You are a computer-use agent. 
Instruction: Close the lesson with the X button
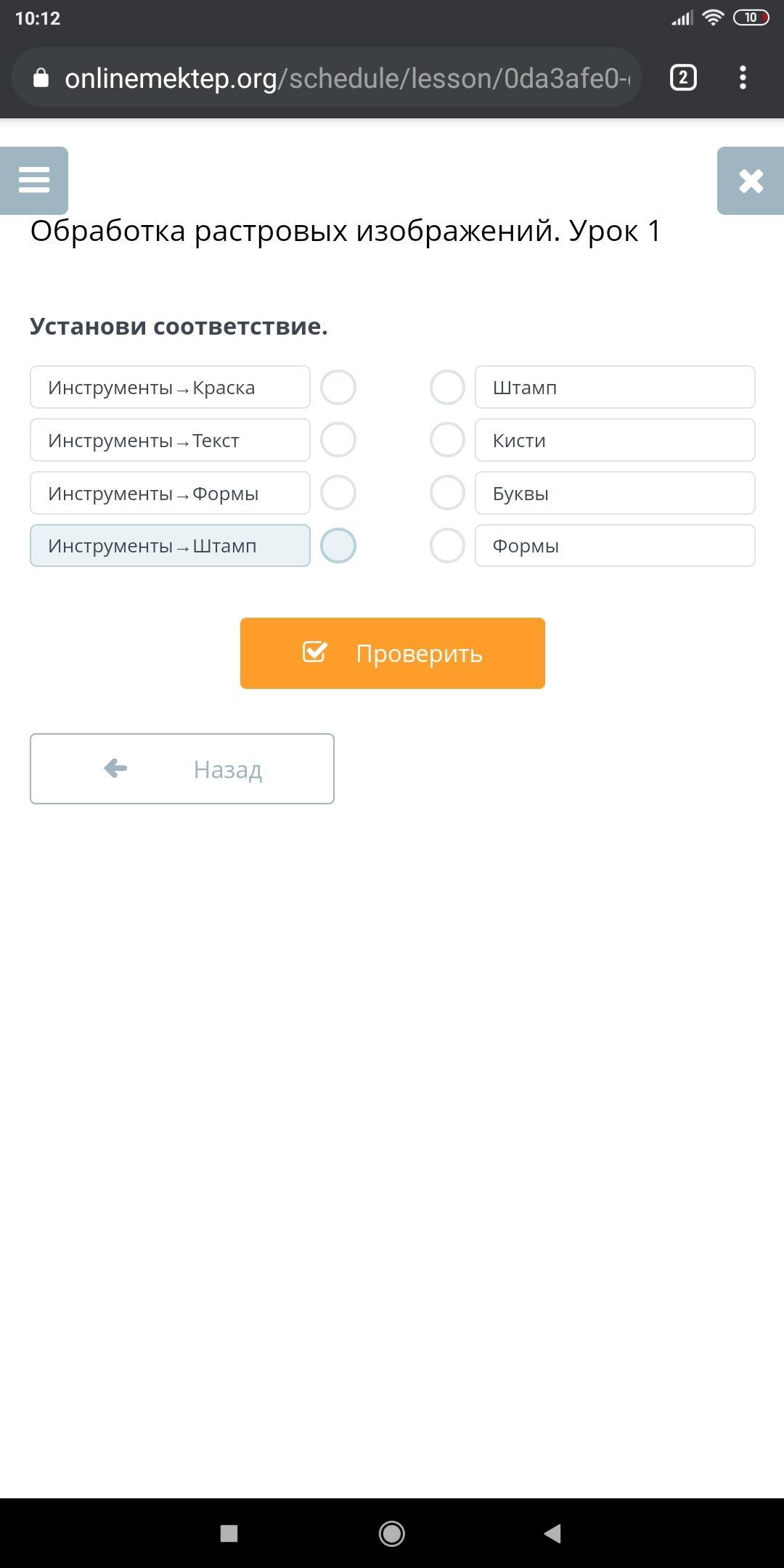pyautogui.click(x=751, y=181)
